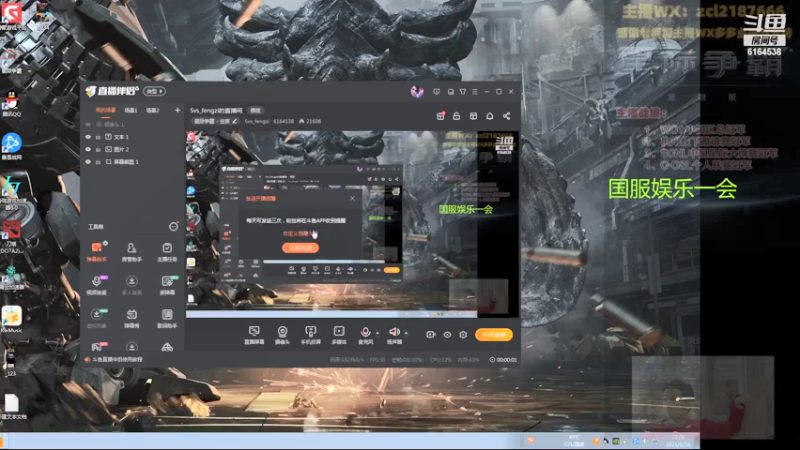This screenshot has width=800, height=450.
Task: Open settings gear in bottom bar
Action: [x=463, y=335]
